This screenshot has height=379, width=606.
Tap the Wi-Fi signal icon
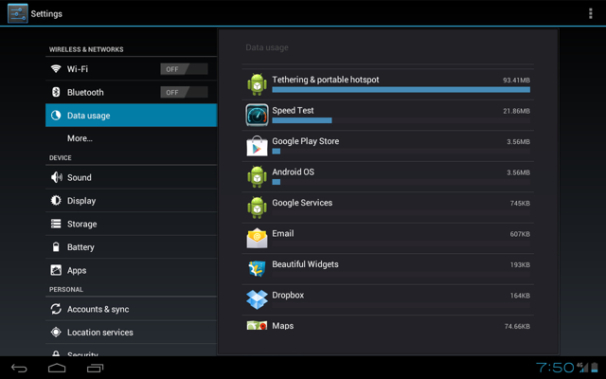point(56,69)
